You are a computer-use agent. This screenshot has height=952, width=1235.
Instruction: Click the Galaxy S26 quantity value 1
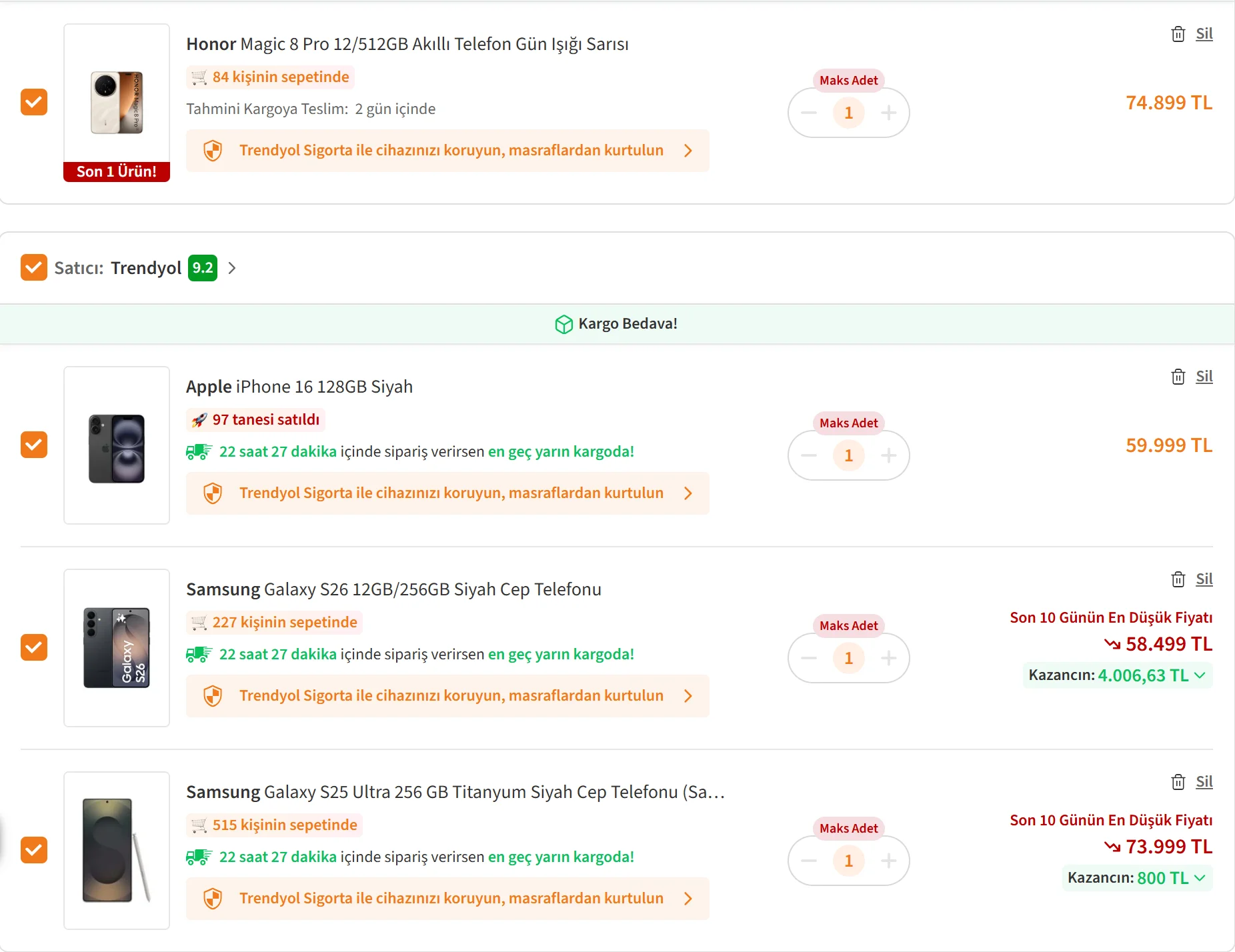click(849, 658)
